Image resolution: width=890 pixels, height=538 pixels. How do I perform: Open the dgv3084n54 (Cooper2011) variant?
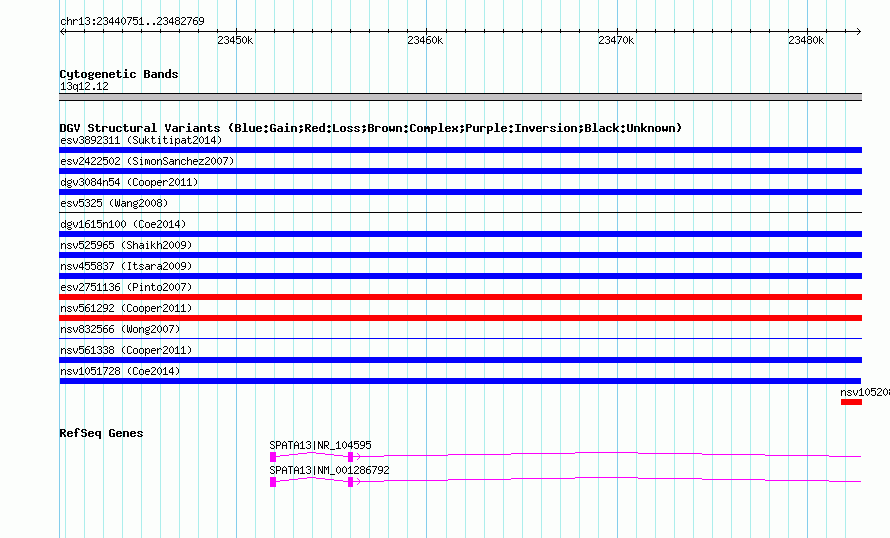(129, 182)
